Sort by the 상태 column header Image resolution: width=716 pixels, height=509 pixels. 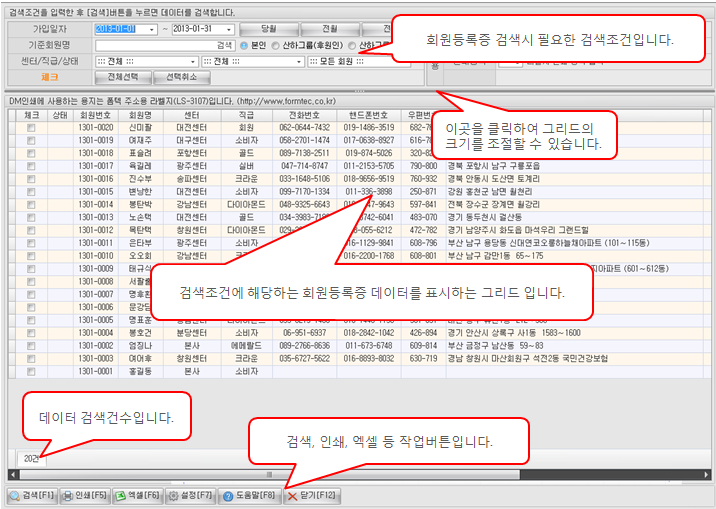click(60, 115)
